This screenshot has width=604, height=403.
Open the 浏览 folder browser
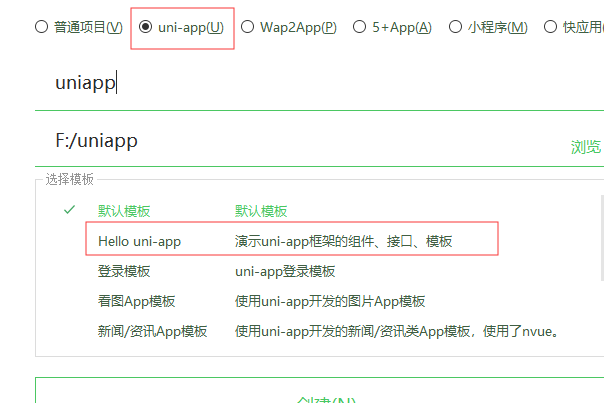[x=586, y=147]
